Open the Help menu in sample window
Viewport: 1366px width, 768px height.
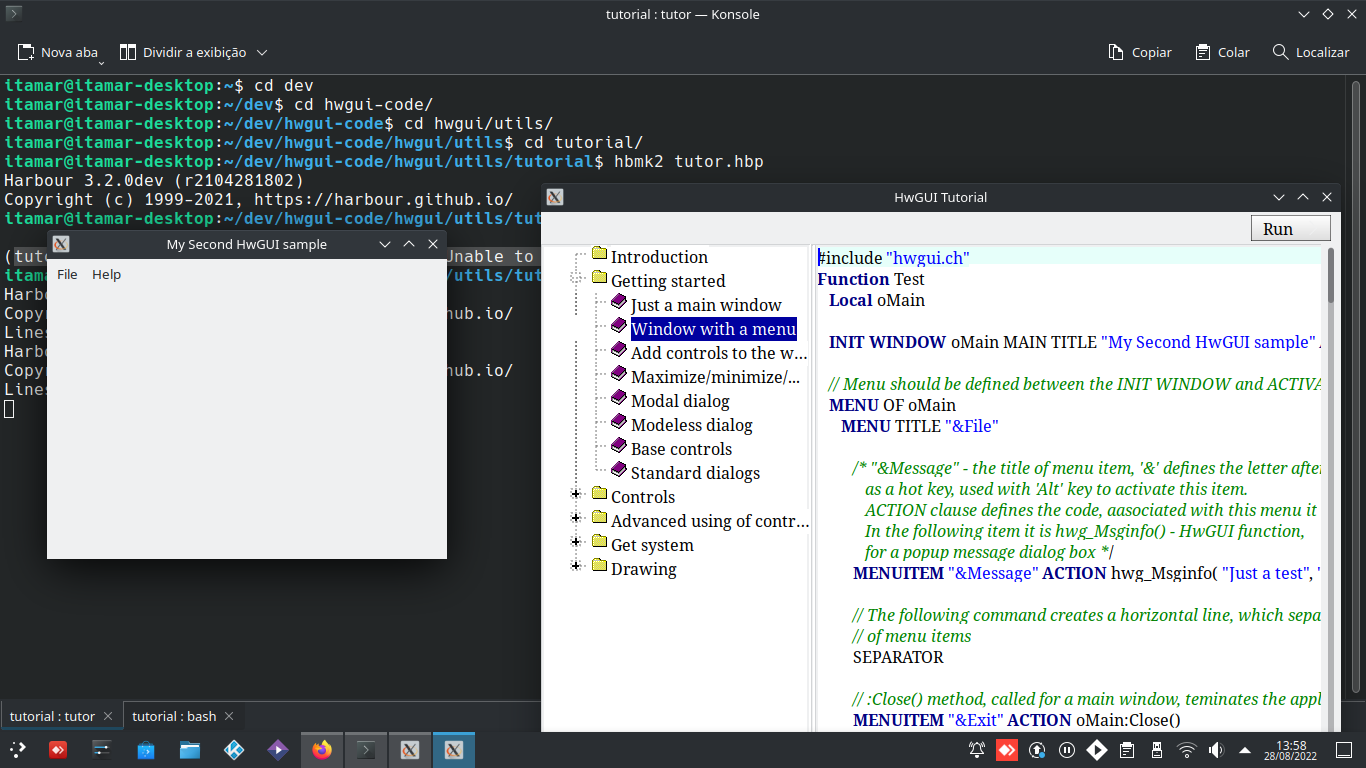tap(106, 275)
